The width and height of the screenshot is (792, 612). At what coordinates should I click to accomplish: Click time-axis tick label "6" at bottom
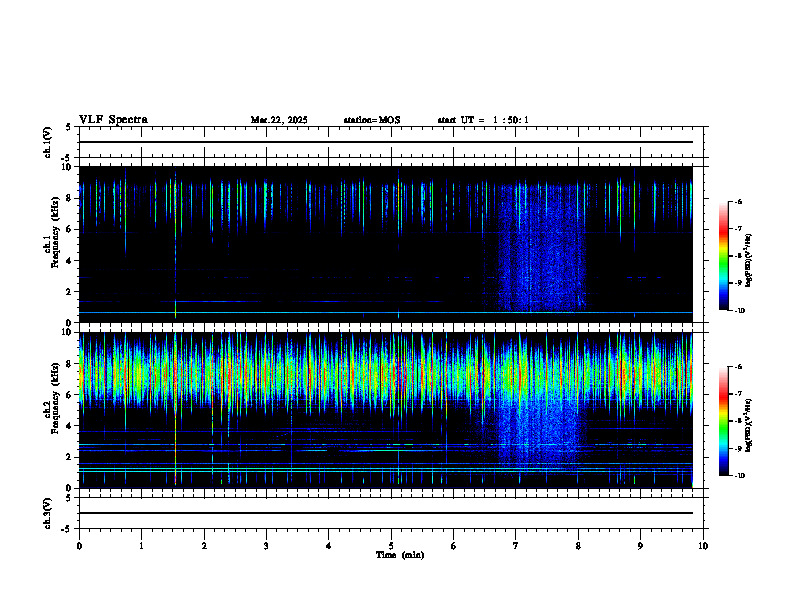(x=454, y=546)
